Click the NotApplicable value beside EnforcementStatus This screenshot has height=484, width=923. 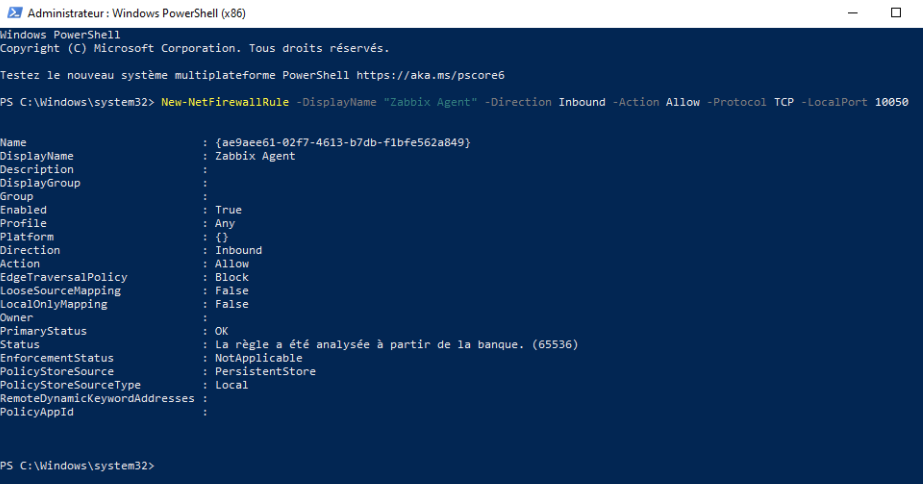click(x=258, y=358)
